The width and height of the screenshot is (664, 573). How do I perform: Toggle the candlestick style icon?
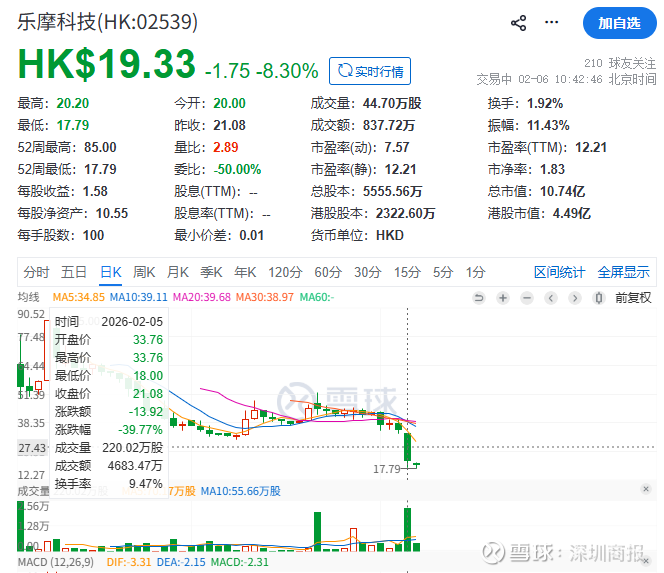(598, 298)
